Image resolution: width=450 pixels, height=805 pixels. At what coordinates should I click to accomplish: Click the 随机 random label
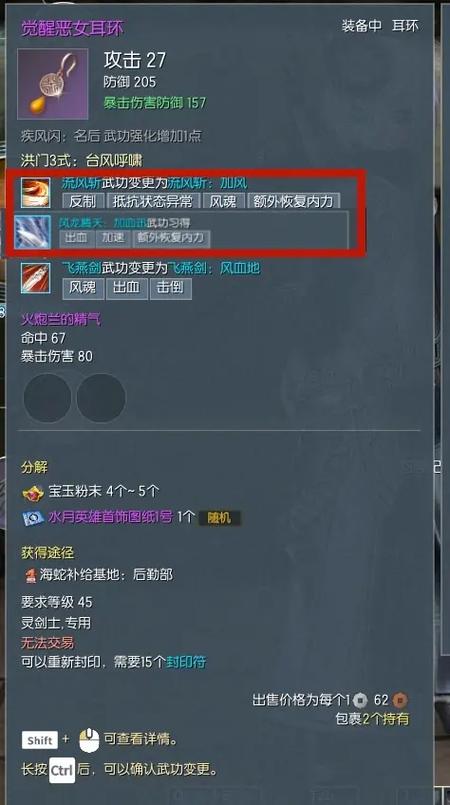(x=219, y=518)
